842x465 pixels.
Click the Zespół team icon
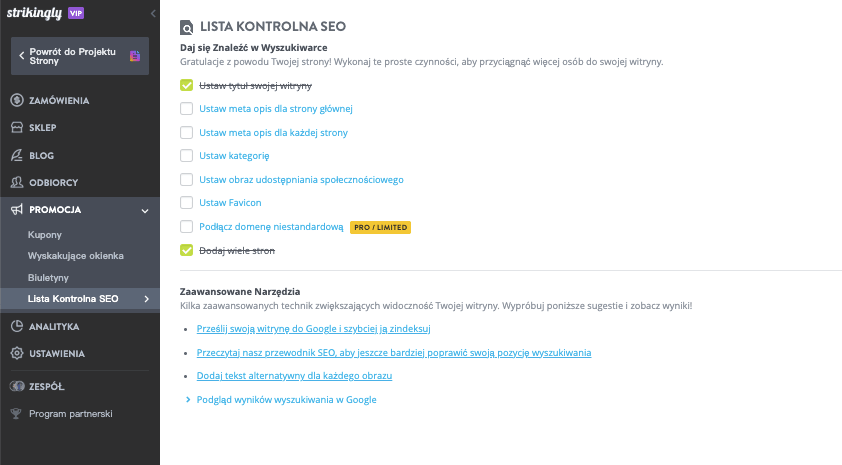tap(17, 386)
